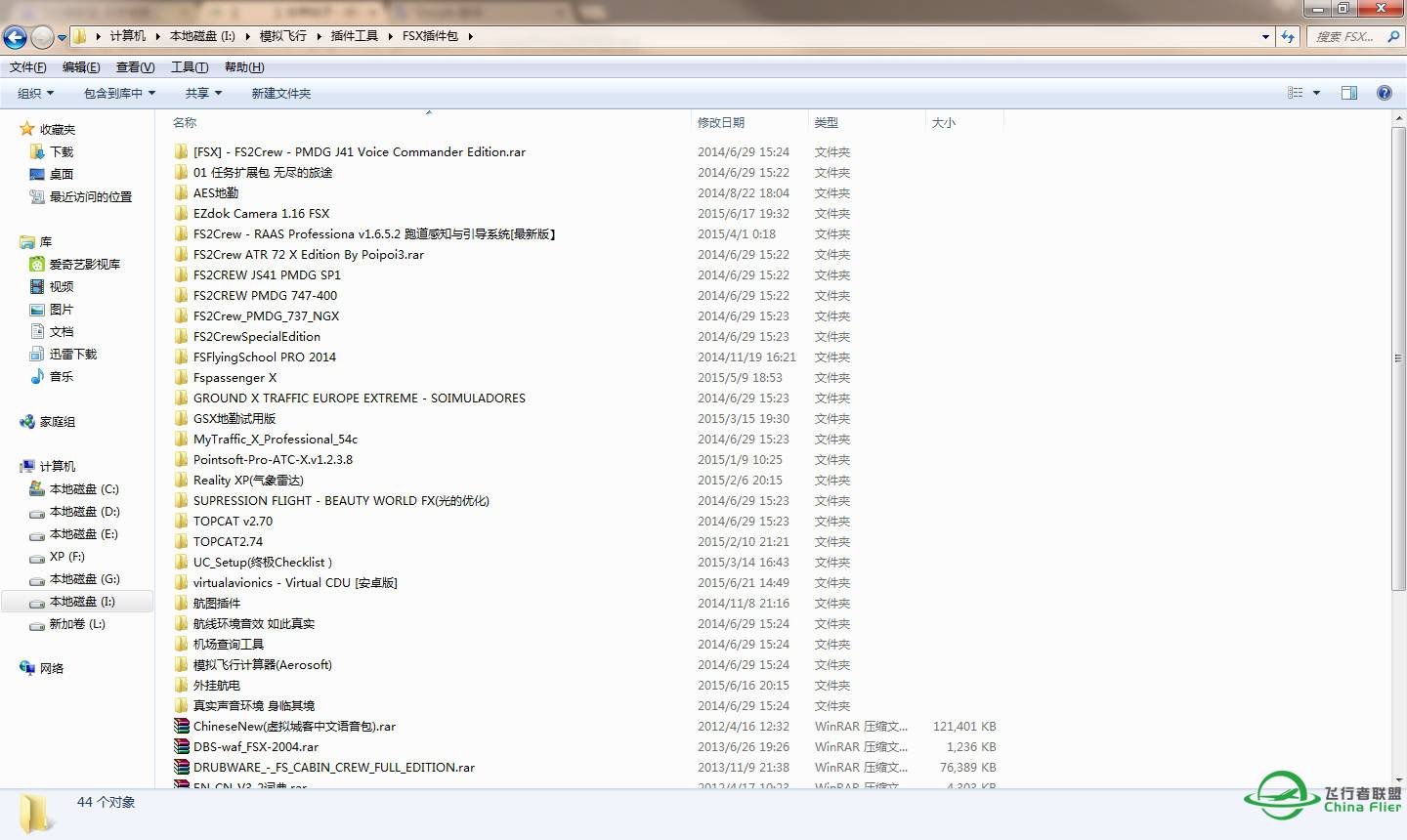Click the WinRAR icon of ChineseNew(虚拟城客中文语音包).rar
The height and width of the screenshot is (840, 1407).
click(181, 726)
